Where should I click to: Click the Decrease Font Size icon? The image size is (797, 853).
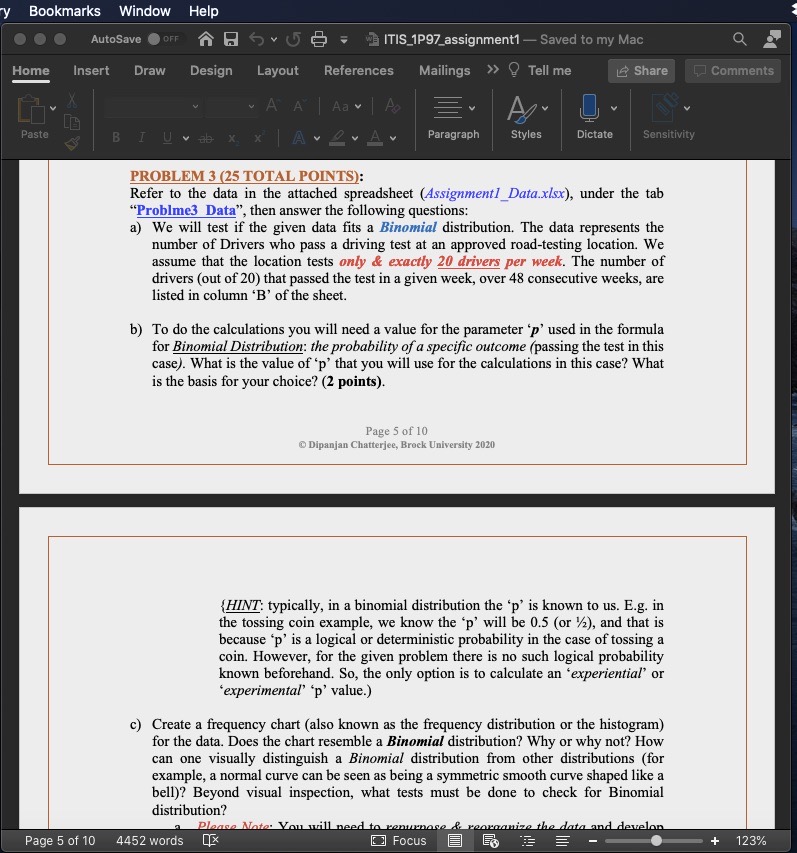point(299,106)
